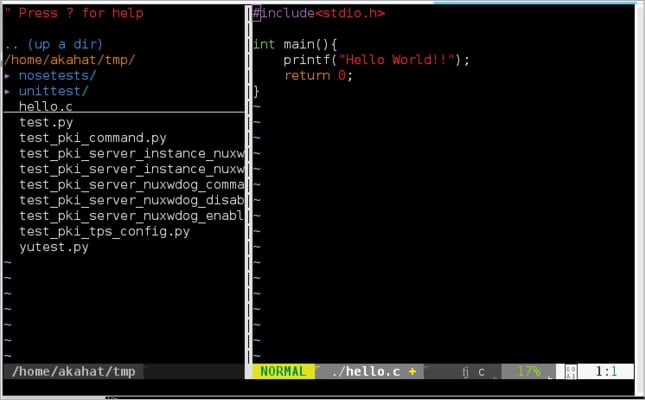Select the /home/akahat/tmp/ root path line
The height and width of the screenshot is (400, 645).
(69, 60)
